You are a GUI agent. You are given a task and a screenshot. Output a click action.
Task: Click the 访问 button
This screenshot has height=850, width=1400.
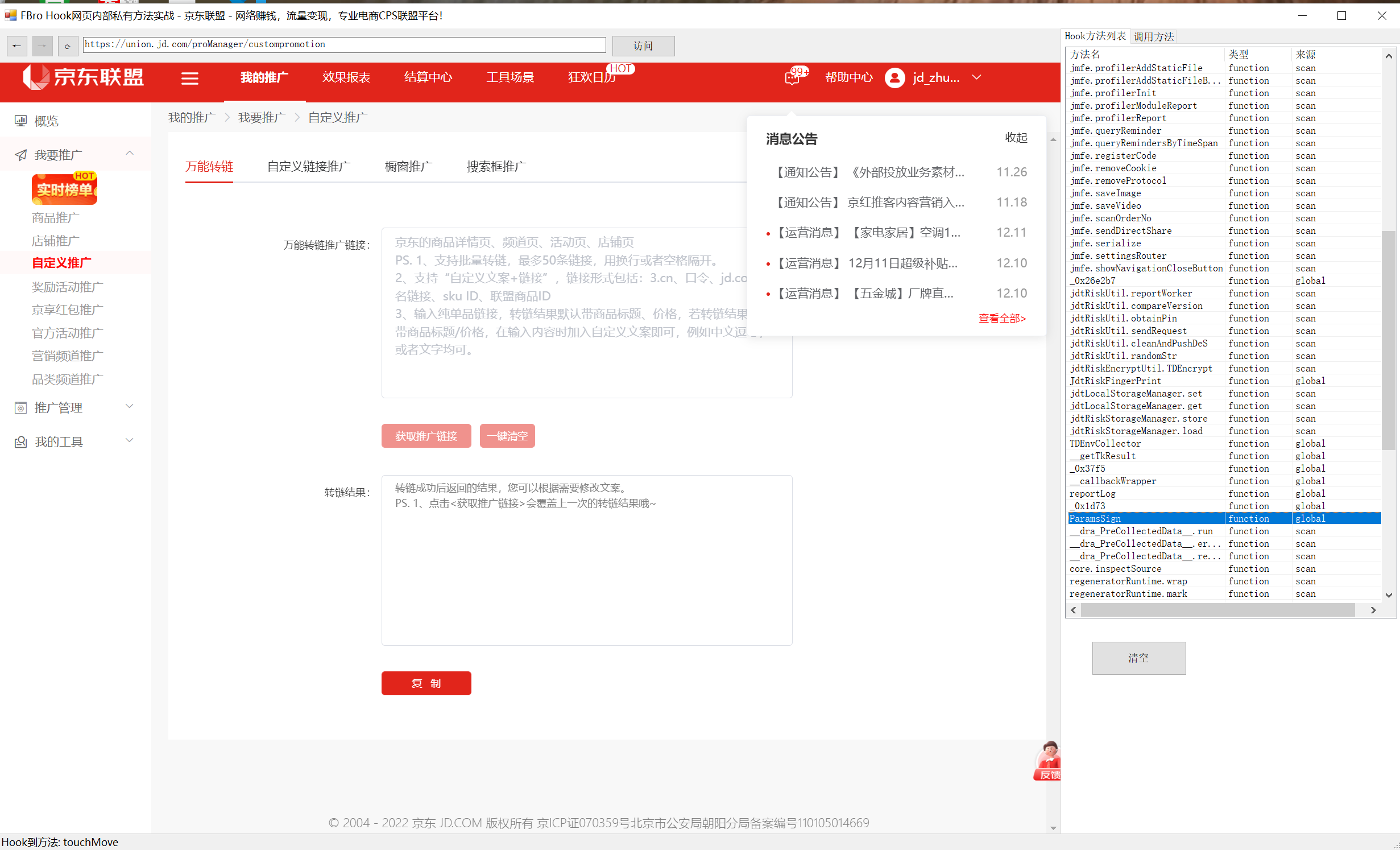pos(643,46)
